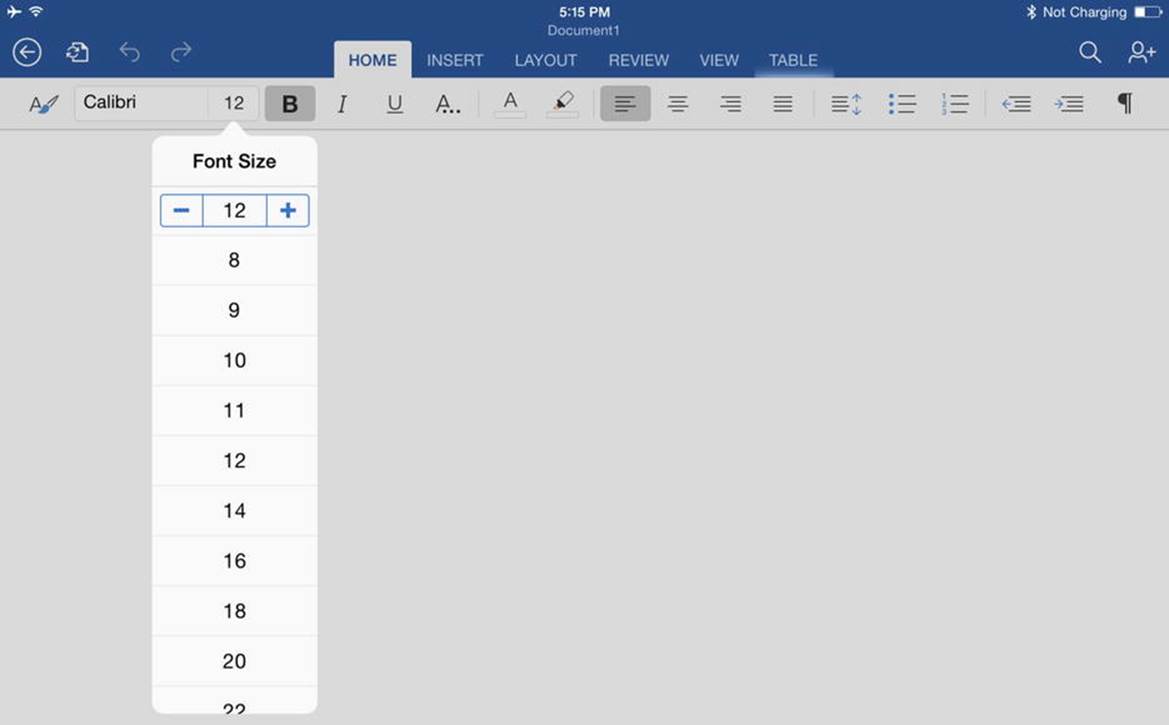Toggle Underline formatting

pyautogui.click(x=395, y=104)
